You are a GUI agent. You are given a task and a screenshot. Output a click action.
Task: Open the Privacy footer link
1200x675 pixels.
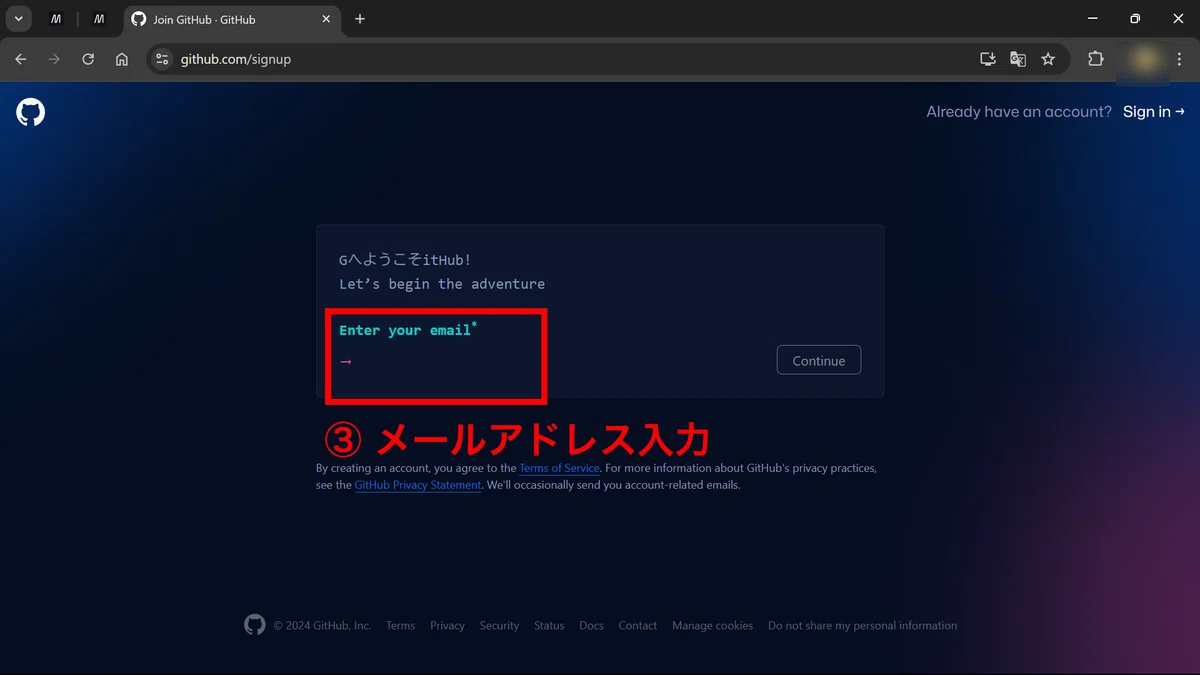point(447,626)
